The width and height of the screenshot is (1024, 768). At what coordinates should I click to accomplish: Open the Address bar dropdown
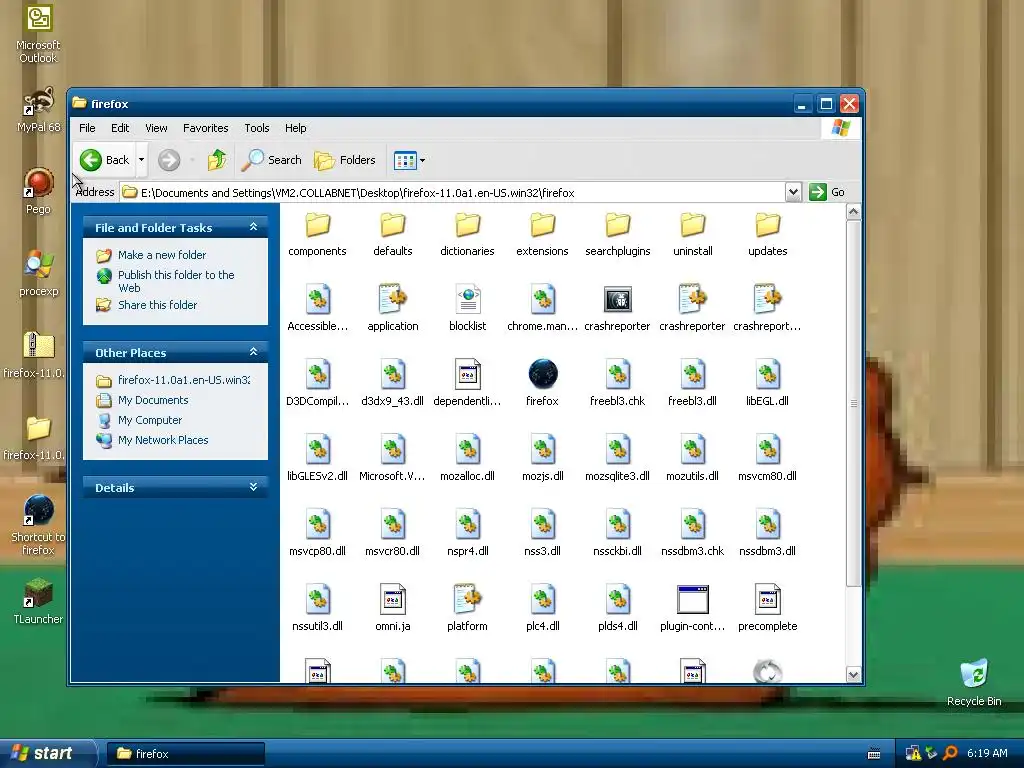(793, 193)
